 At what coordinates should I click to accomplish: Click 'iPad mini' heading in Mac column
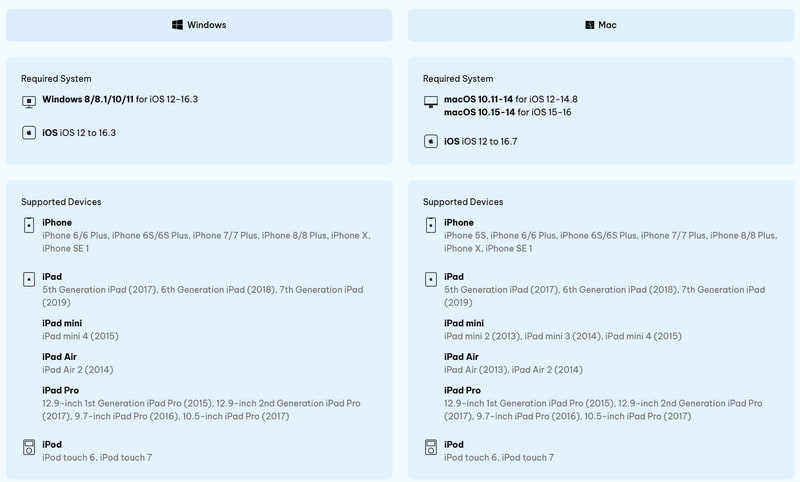[x=464, y=323]
